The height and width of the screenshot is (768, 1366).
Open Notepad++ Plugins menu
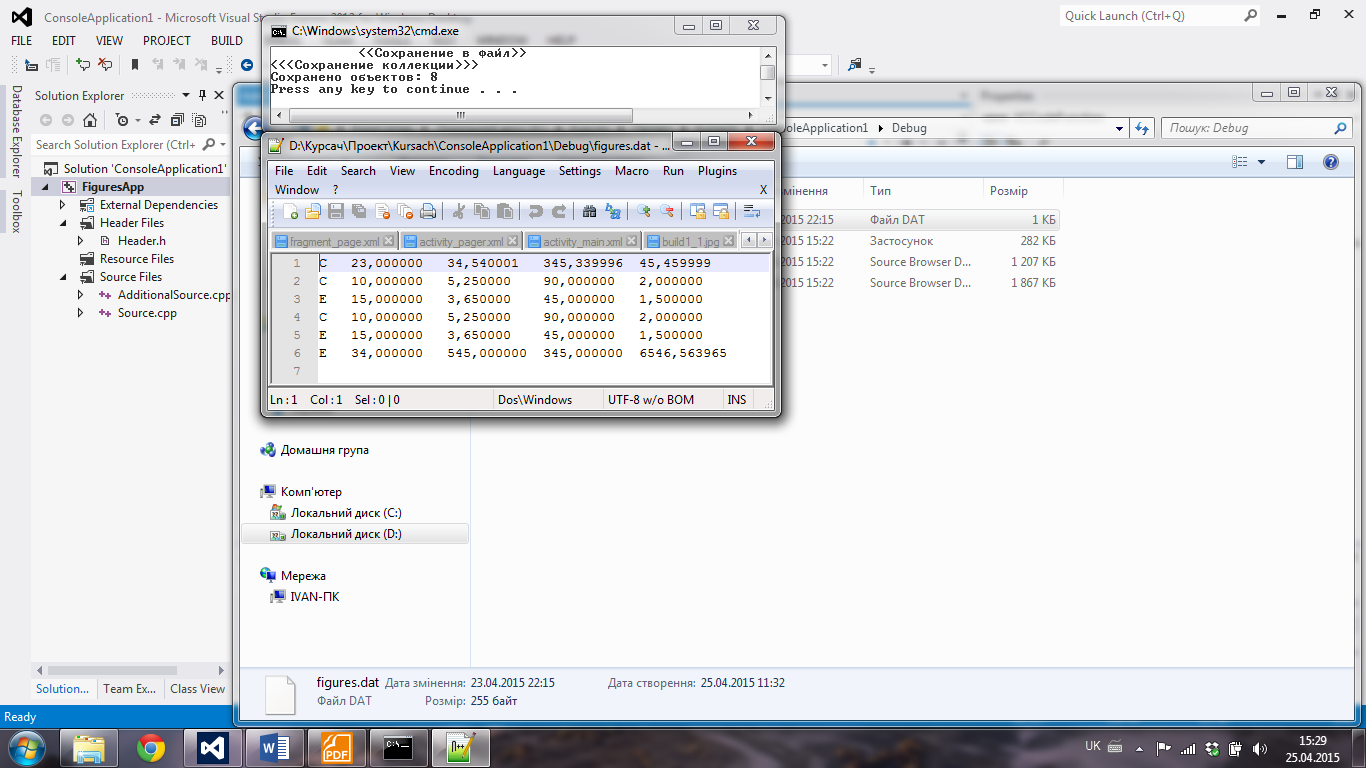[717, 171]
